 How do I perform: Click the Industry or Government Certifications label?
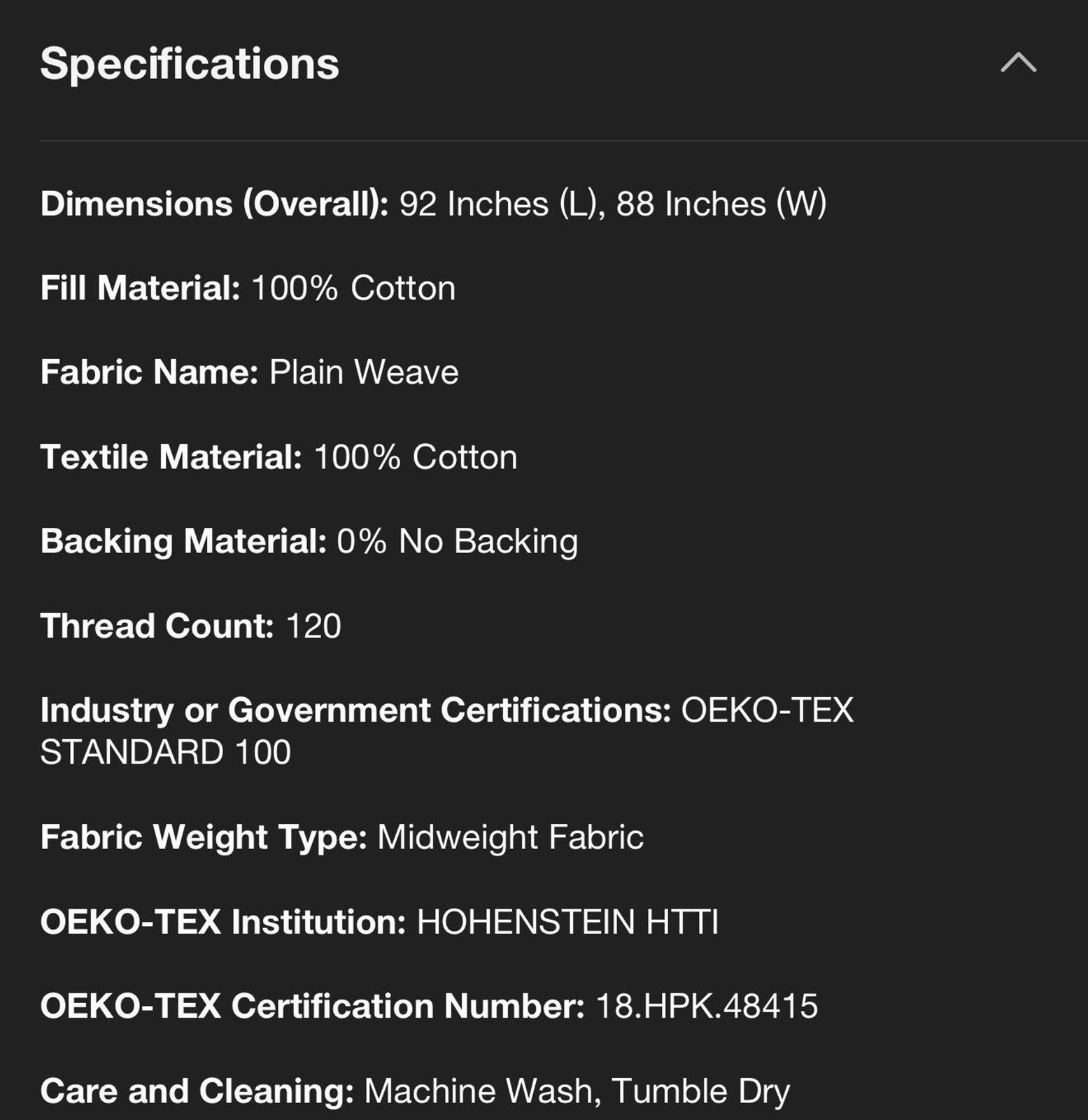(355, 710)
